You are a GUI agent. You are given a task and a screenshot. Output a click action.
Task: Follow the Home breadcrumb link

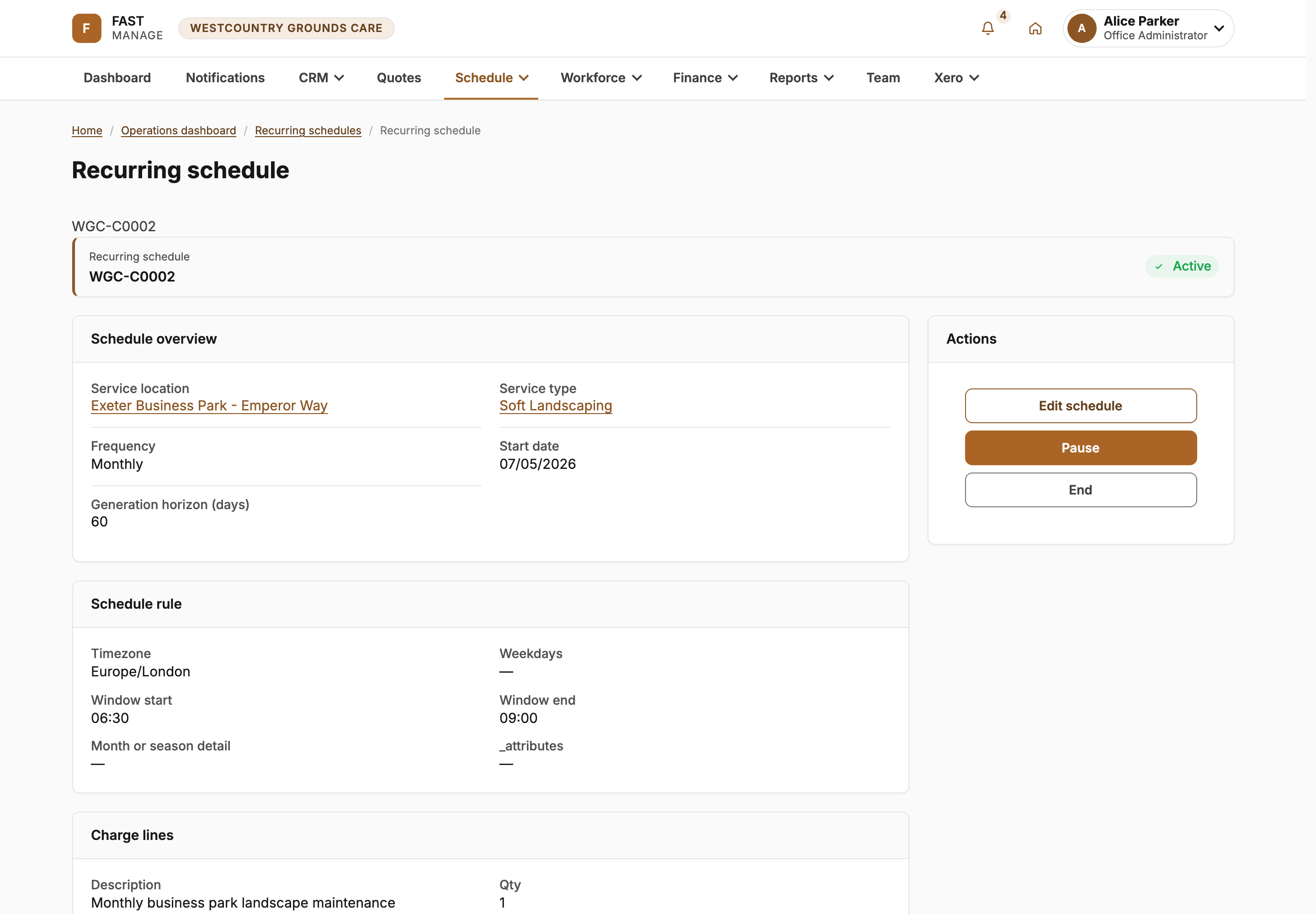coord(87,131)
